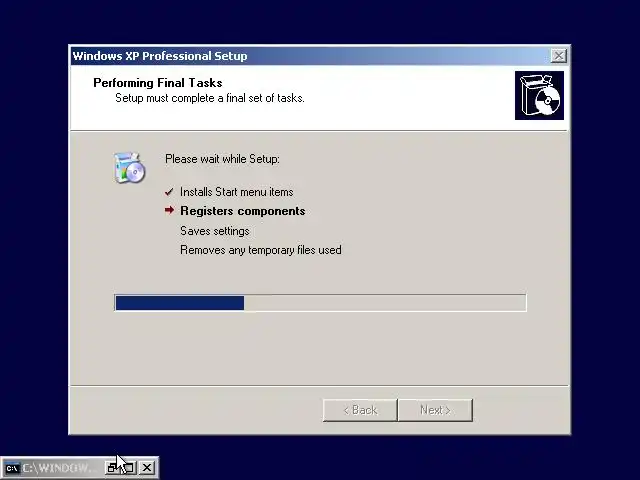Click 'Installs Start menu items' text
This screenshot has height=480, width=640.
coord(237,192)
